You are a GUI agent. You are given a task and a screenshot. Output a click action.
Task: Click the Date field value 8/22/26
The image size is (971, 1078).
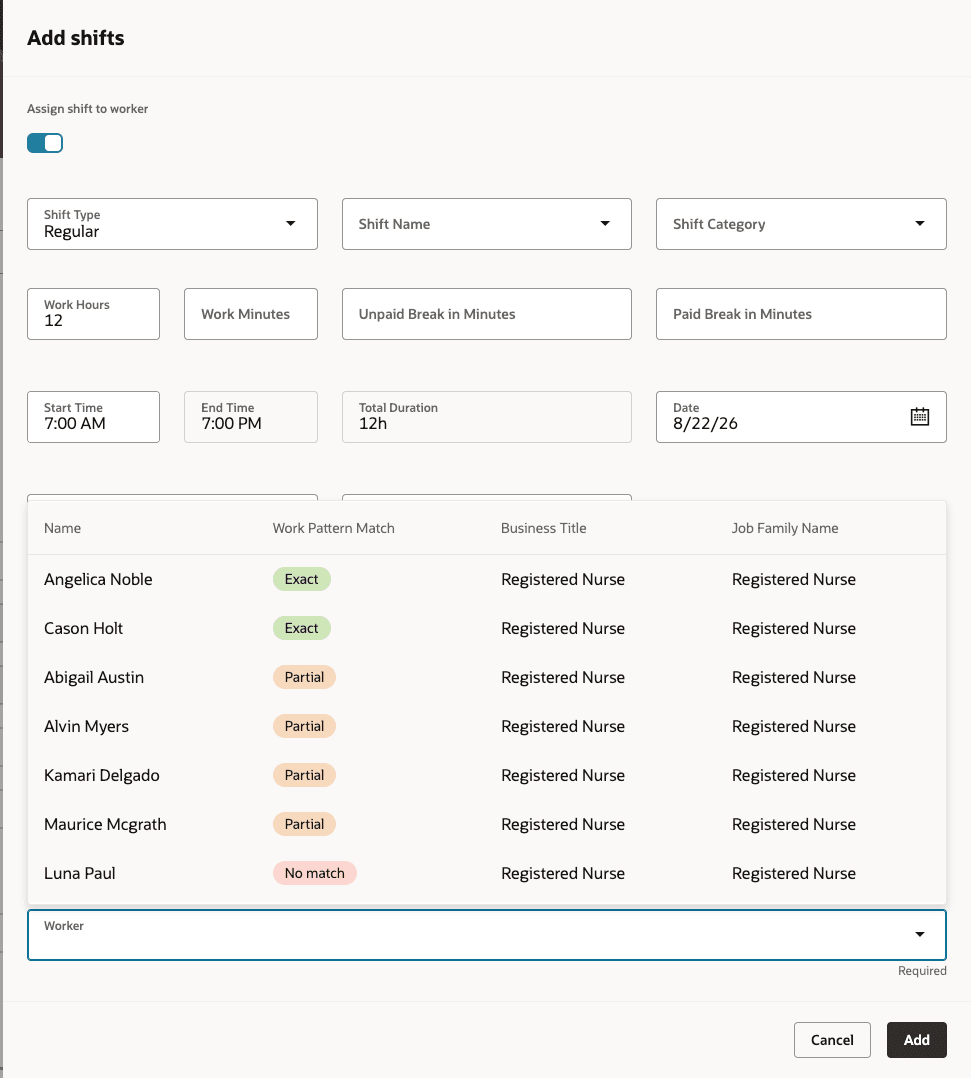coord(705,424)
